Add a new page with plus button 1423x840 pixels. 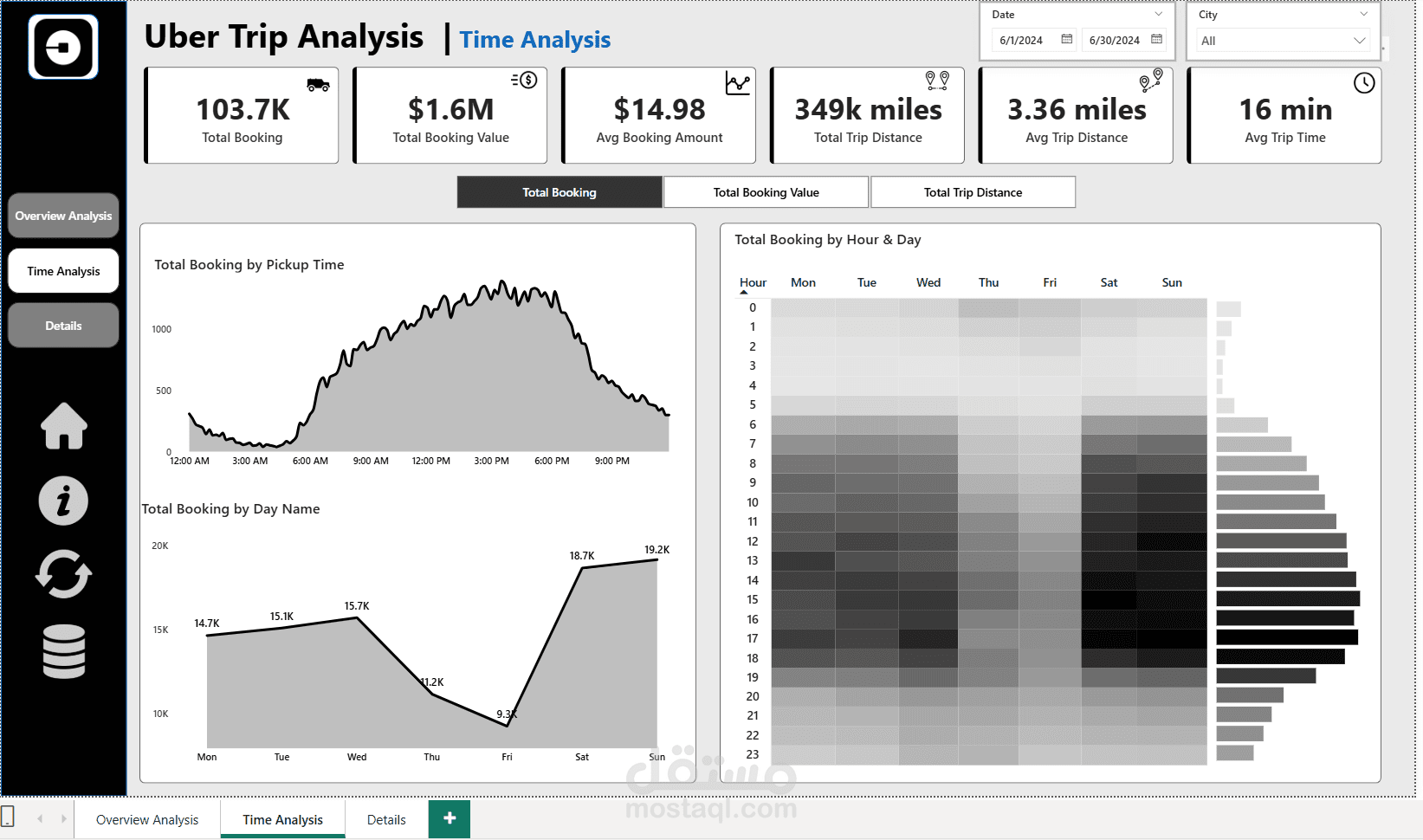tap(450, 818)
